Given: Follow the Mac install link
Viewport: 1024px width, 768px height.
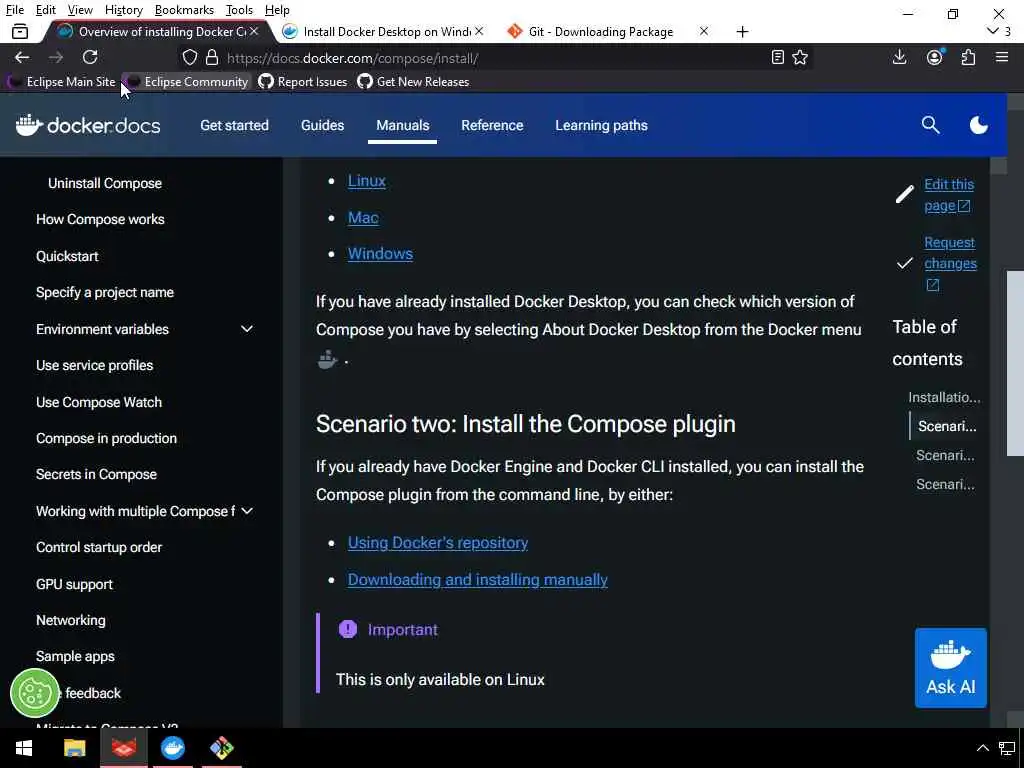Looking at the screenshot, I should 362,217.
